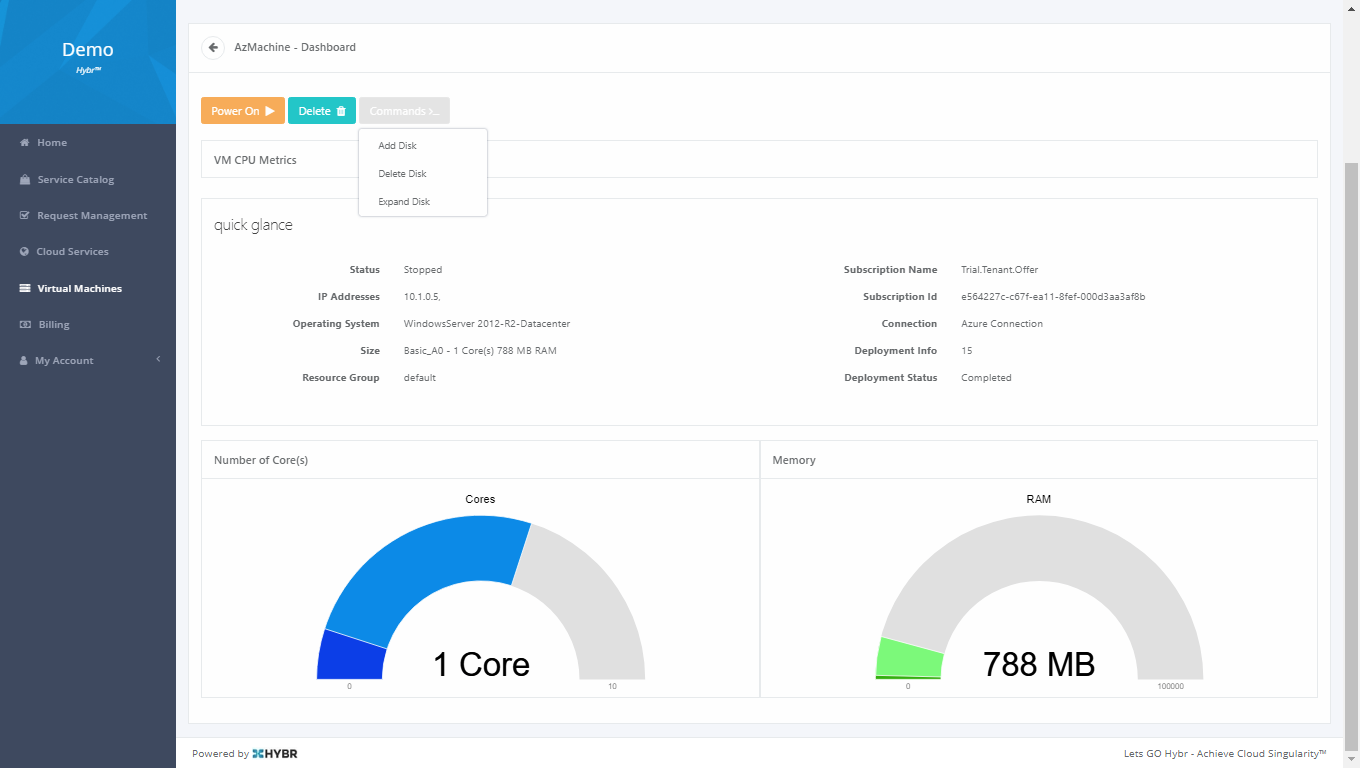The height and width of the screenshot is (768, 1360).
Task: Click the green RAM gauge segment
Action: coord(907,658)
